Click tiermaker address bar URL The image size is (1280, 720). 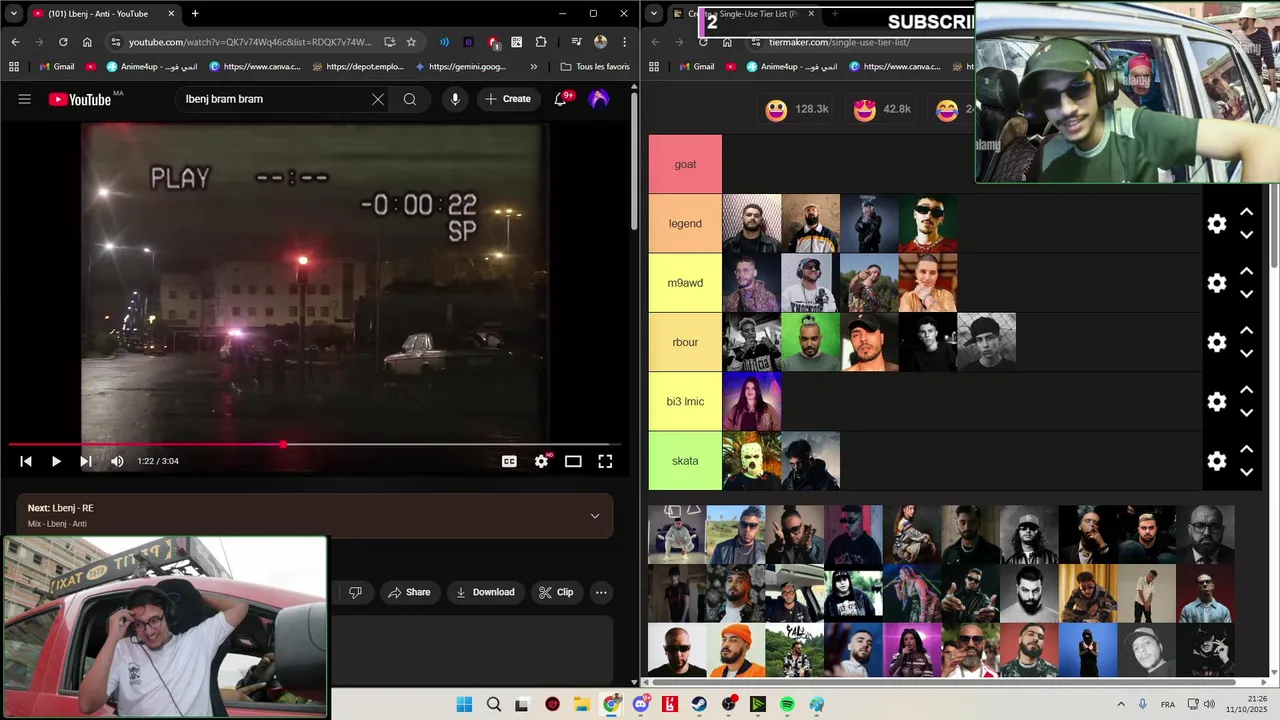pos(838,42)
